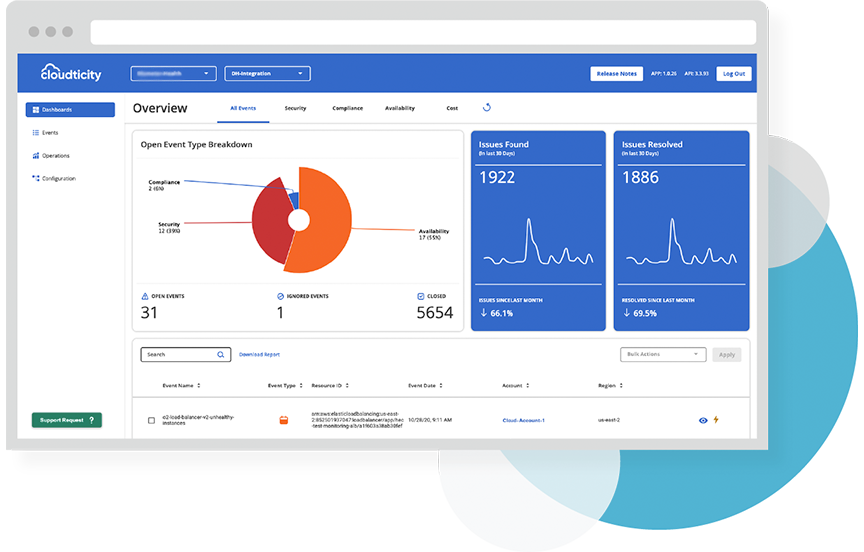This screenshot has width=864, height=552.
Task: Open the blurred organization dropdown
Action: pyautogui.click(x=173, y=73)
